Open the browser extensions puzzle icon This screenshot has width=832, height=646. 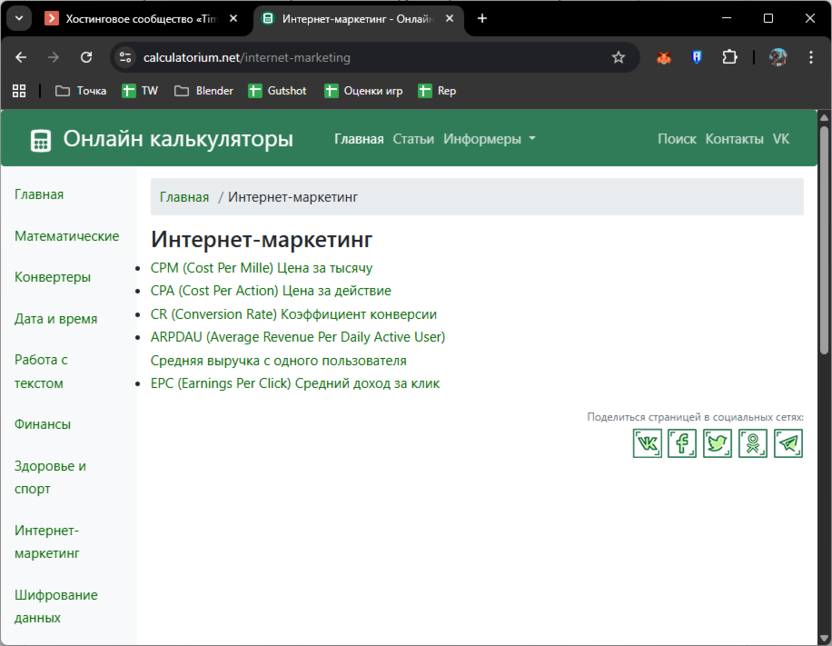coord(730,58)
